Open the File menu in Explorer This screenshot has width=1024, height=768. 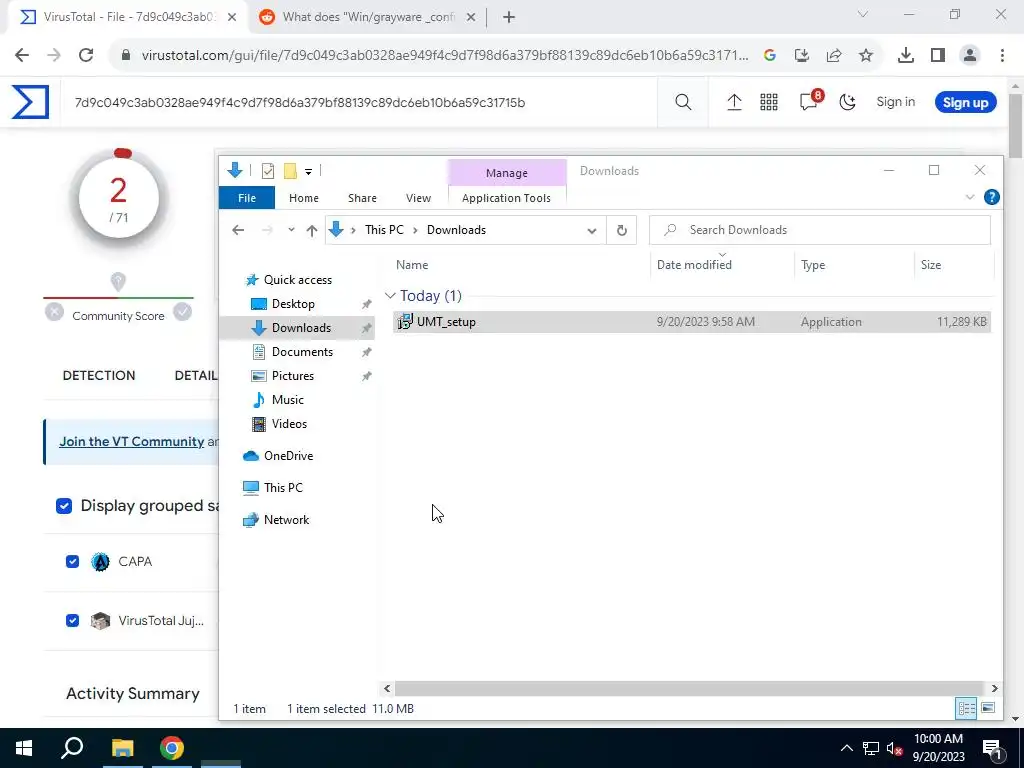[247, 198]
